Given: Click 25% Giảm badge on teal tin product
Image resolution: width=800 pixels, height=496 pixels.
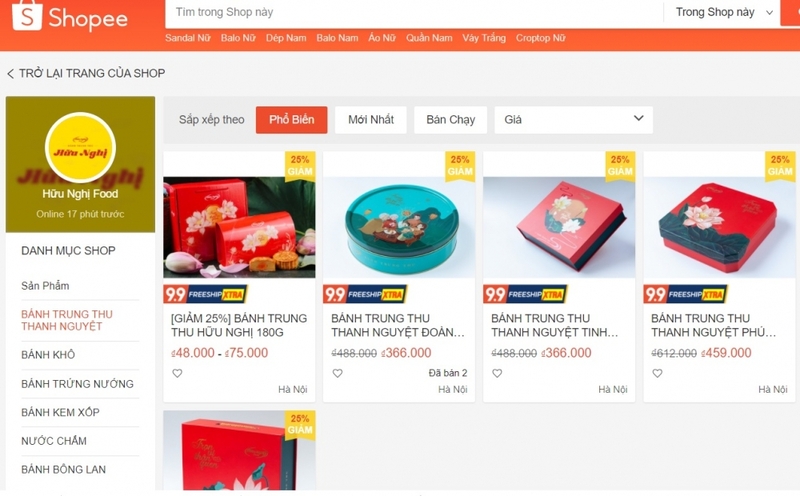Looking at the screenshot, I should point(460,166).
